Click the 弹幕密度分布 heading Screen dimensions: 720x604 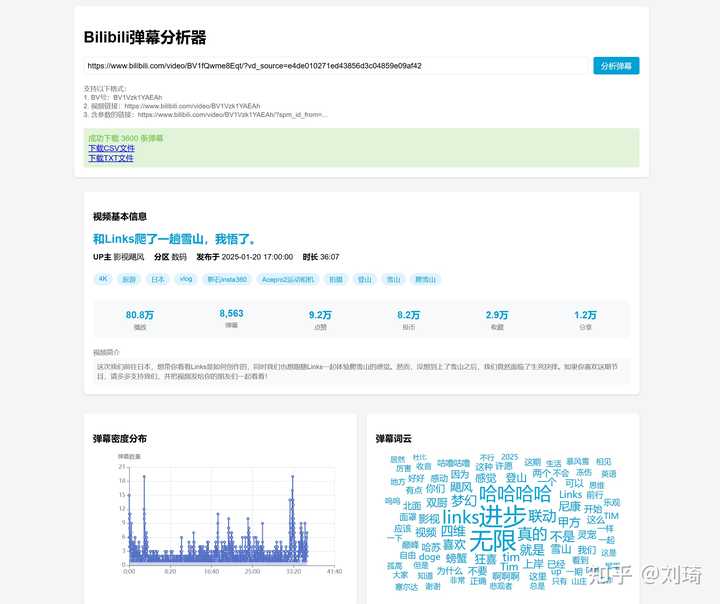(x=119, y=439)
